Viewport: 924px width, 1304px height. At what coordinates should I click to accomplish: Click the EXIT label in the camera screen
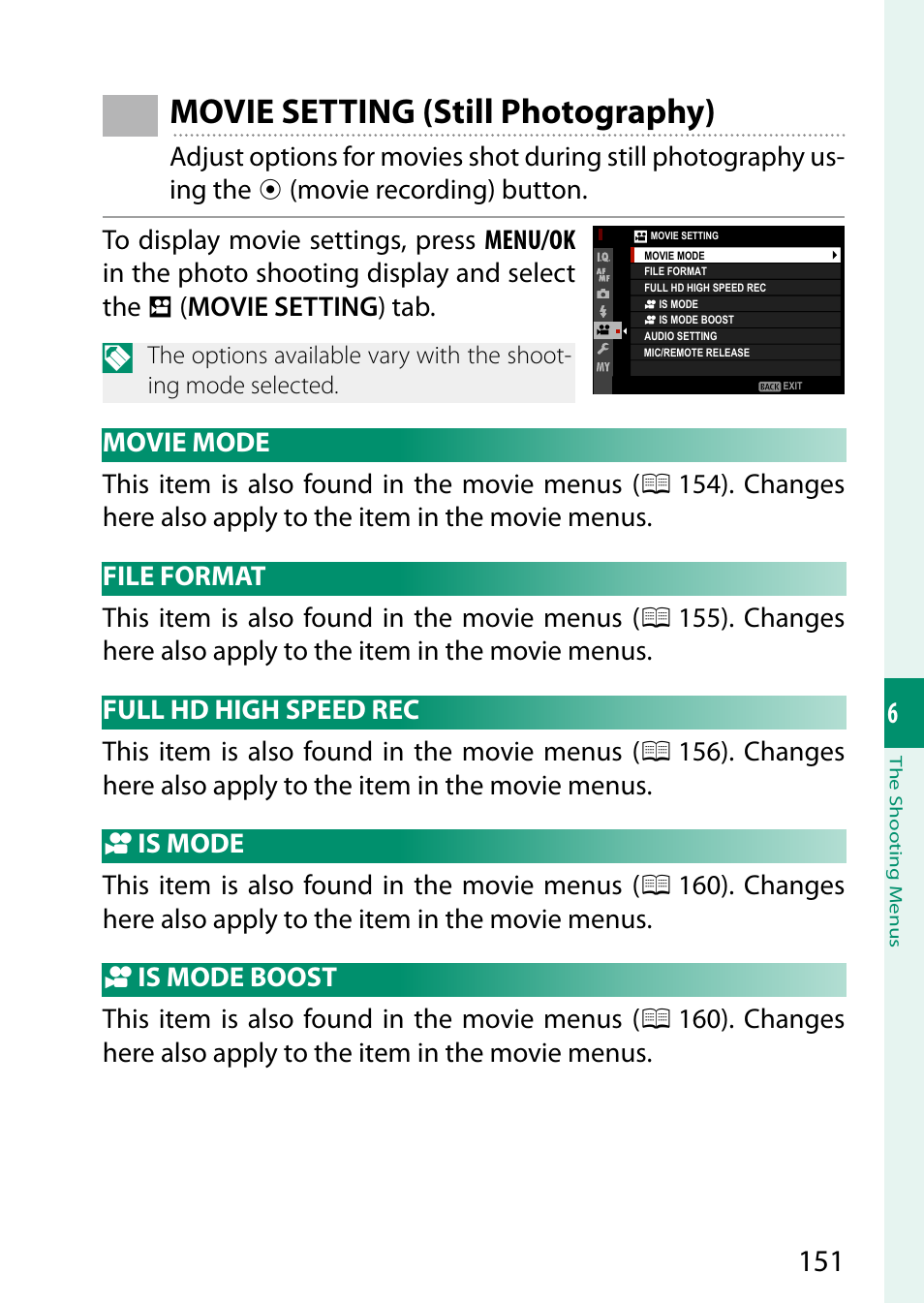tap(793, 387)
